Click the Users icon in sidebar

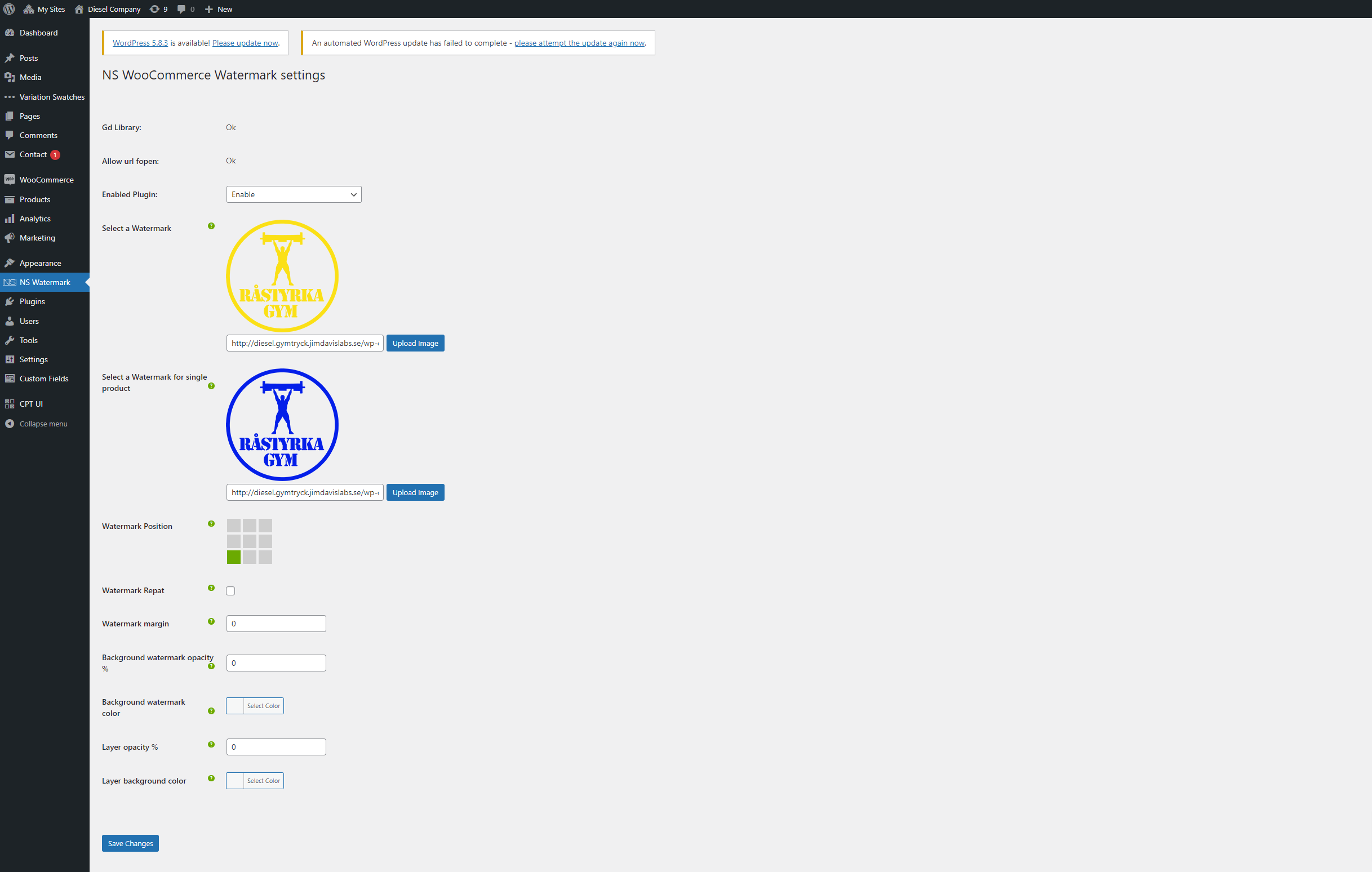coord(10,321)
